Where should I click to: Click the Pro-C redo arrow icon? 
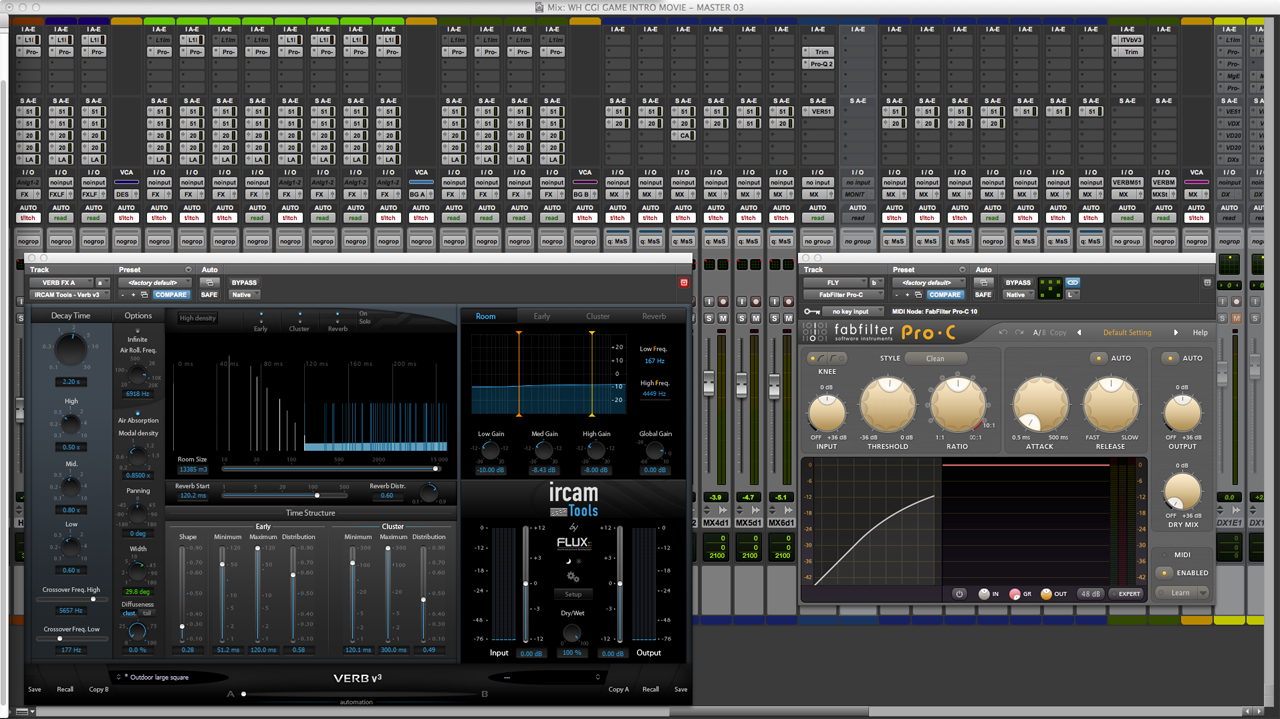1020,332
